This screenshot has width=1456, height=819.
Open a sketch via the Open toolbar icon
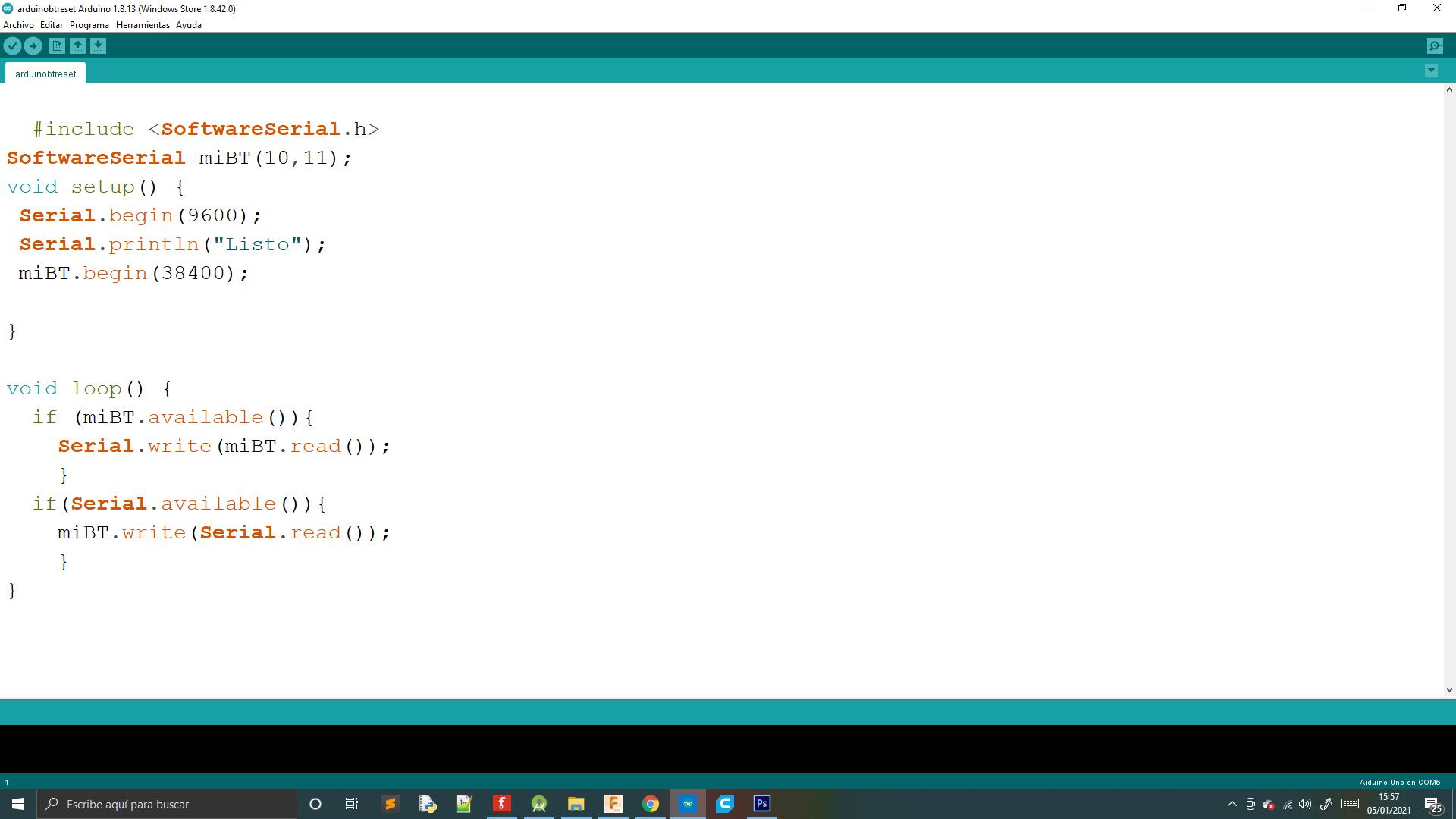tap(77, 45)
